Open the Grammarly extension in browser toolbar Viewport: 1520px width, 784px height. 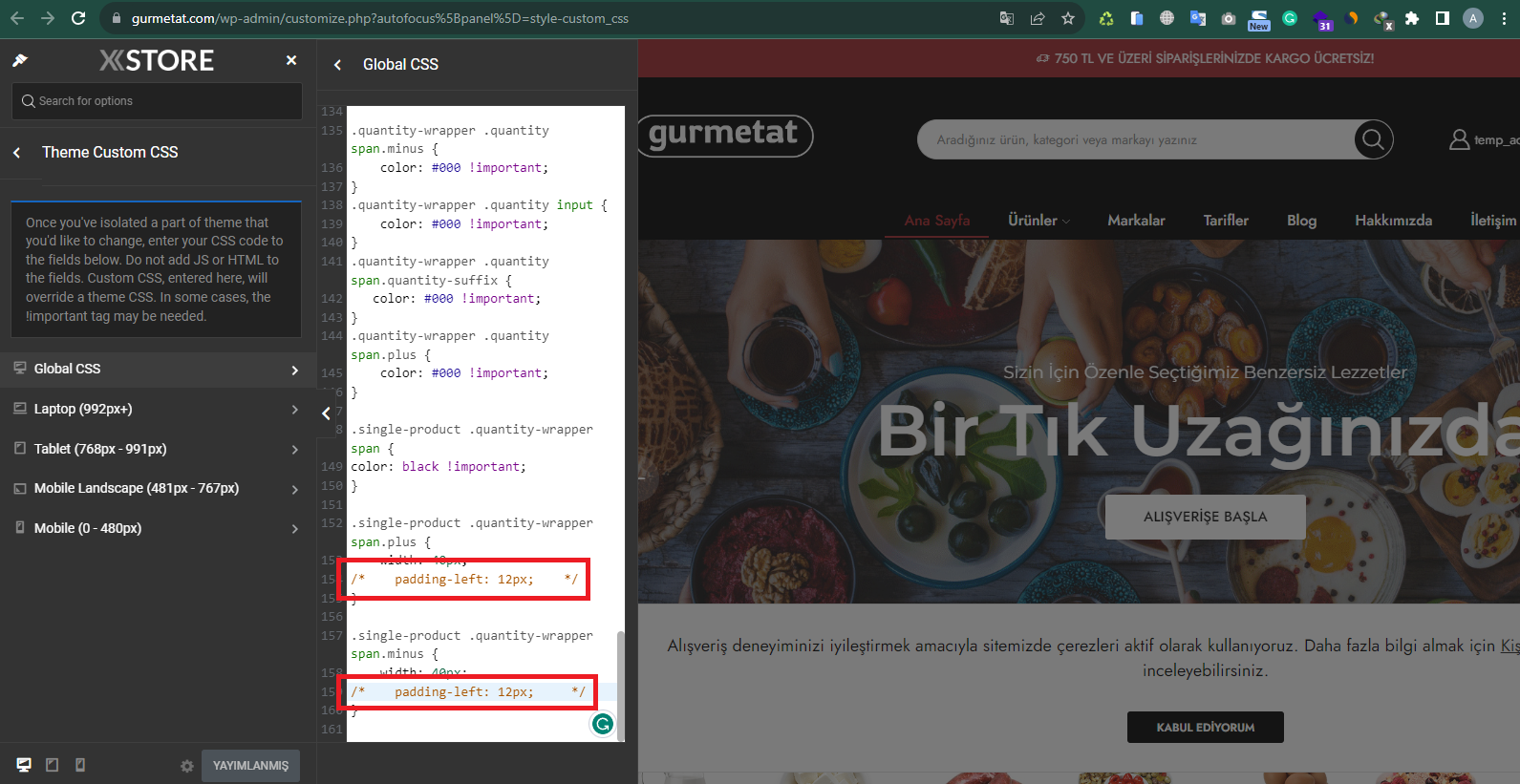pyautogui.click(x=1290, y=18)
